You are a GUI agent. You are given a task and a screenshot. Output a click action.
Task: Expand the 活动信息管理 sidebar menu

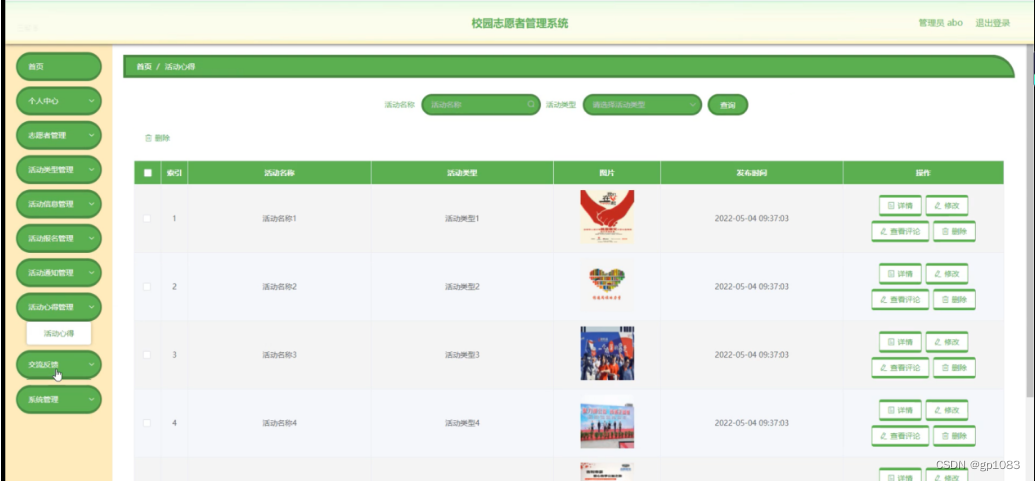point(59,204)
